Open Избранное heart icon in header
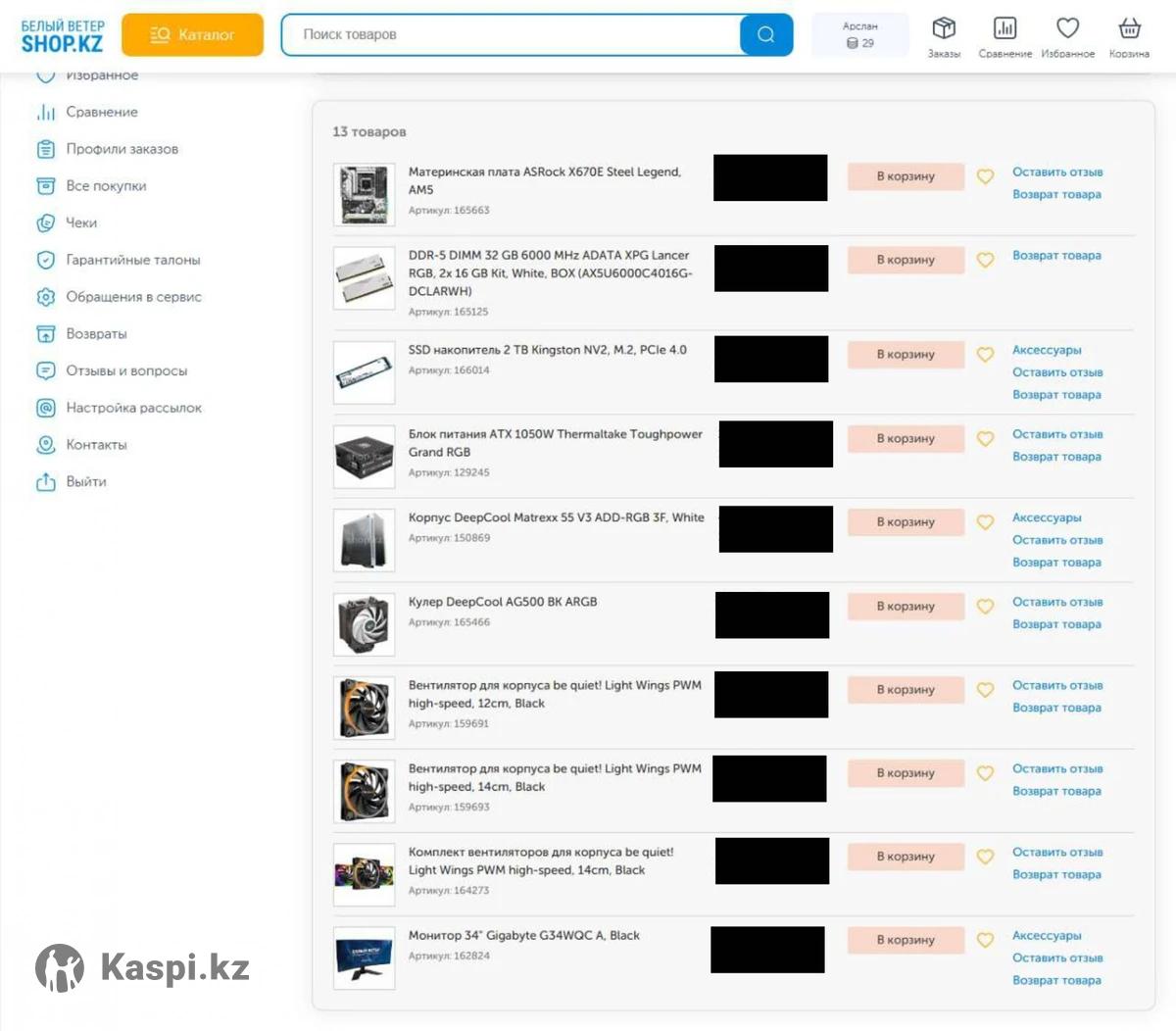The width and height of the screenshot is (1176, 1031). point(1067,29)
